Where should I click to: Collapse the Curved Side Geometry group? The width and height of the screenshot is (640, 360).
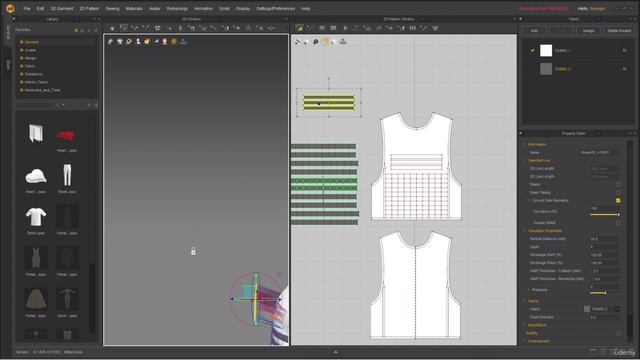[529, 200]
